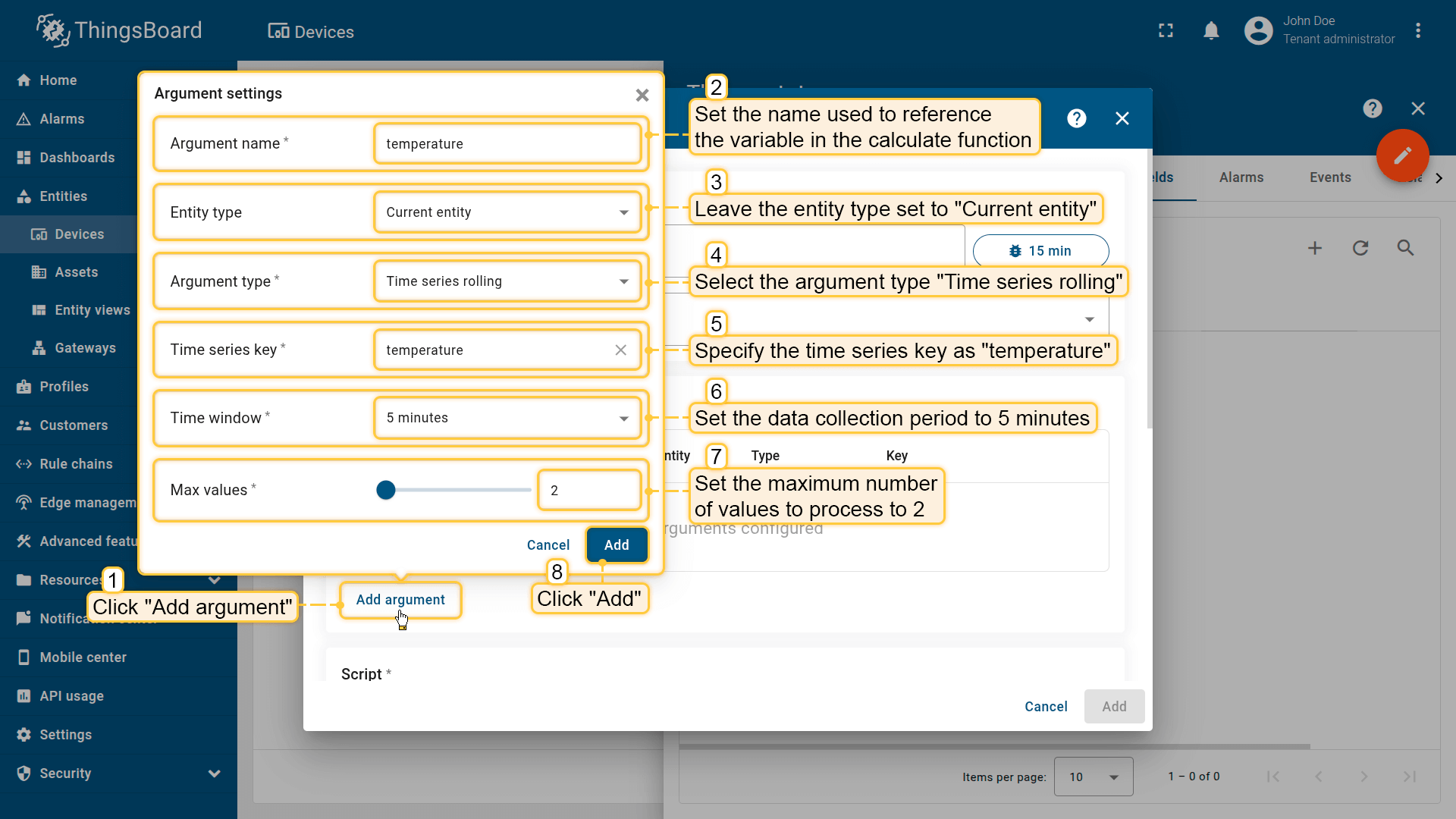
Task: Open the Entity type dropdown
Action: click(507, 212)
